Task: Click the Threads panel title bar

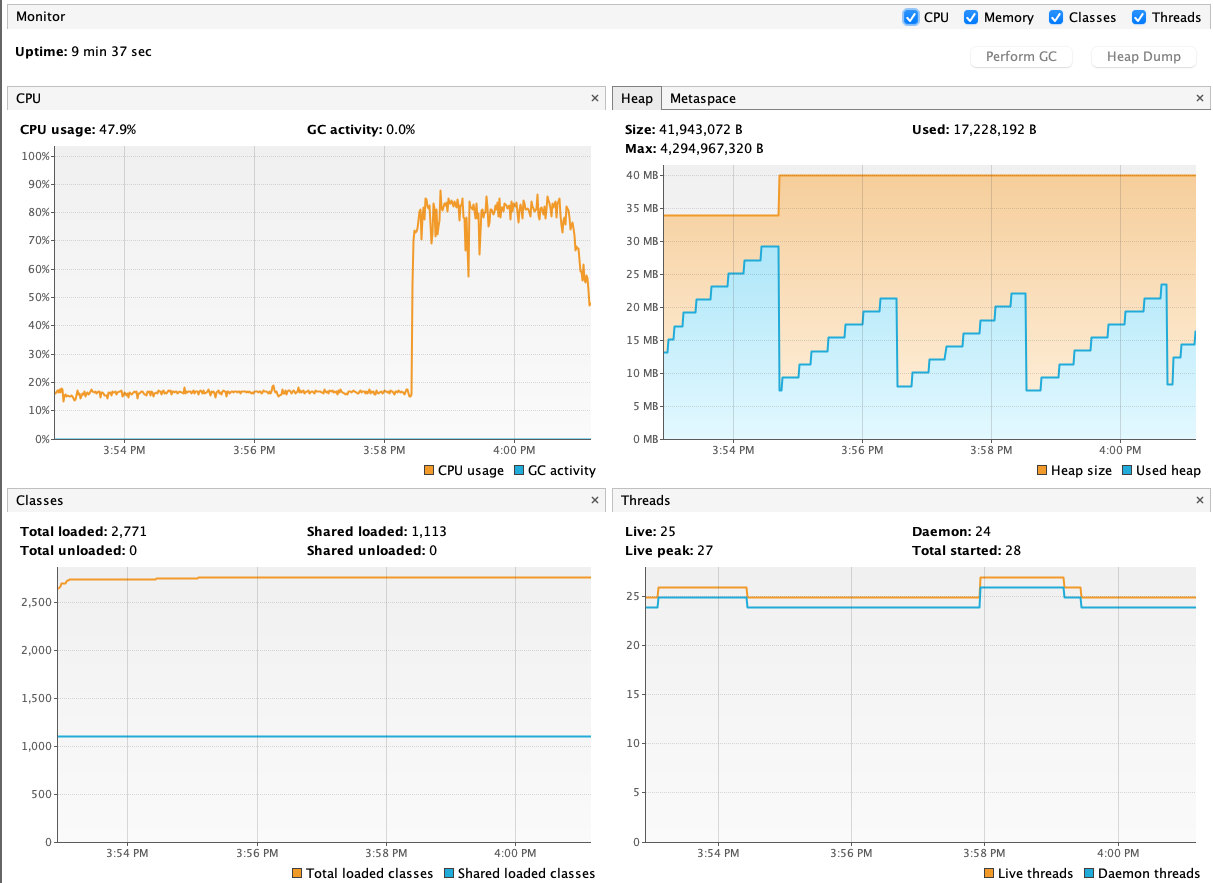Action: tap(910, 500)
